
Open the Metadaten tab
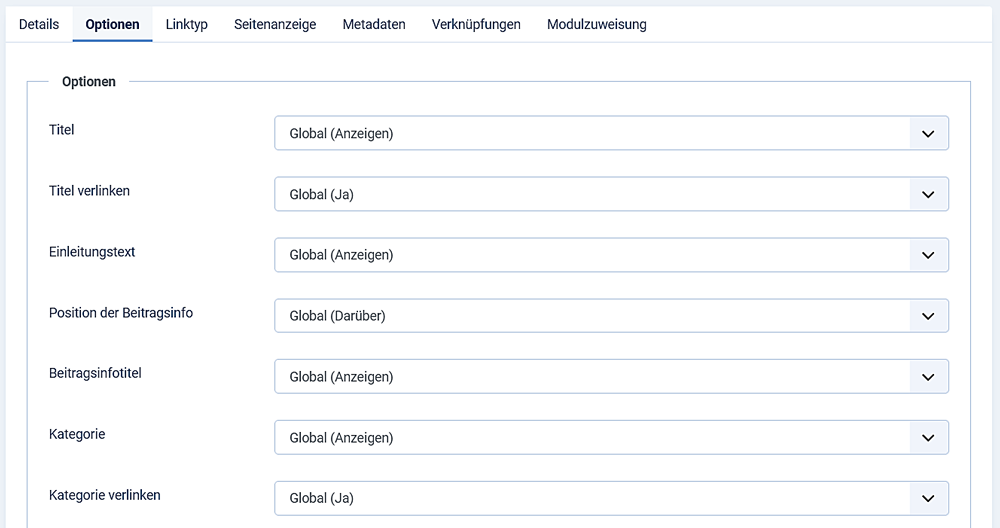[x=374, y=24]
